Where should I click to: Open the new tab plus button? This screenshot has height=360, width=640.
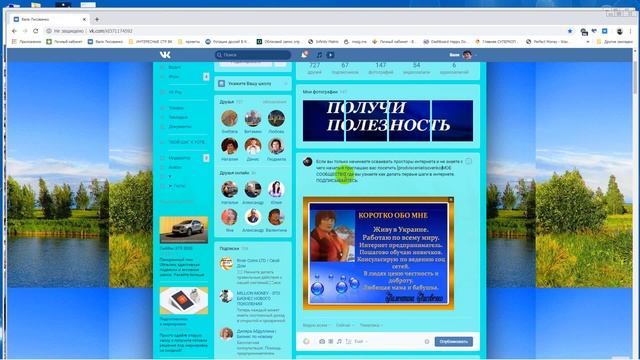(x=97, y=19)
